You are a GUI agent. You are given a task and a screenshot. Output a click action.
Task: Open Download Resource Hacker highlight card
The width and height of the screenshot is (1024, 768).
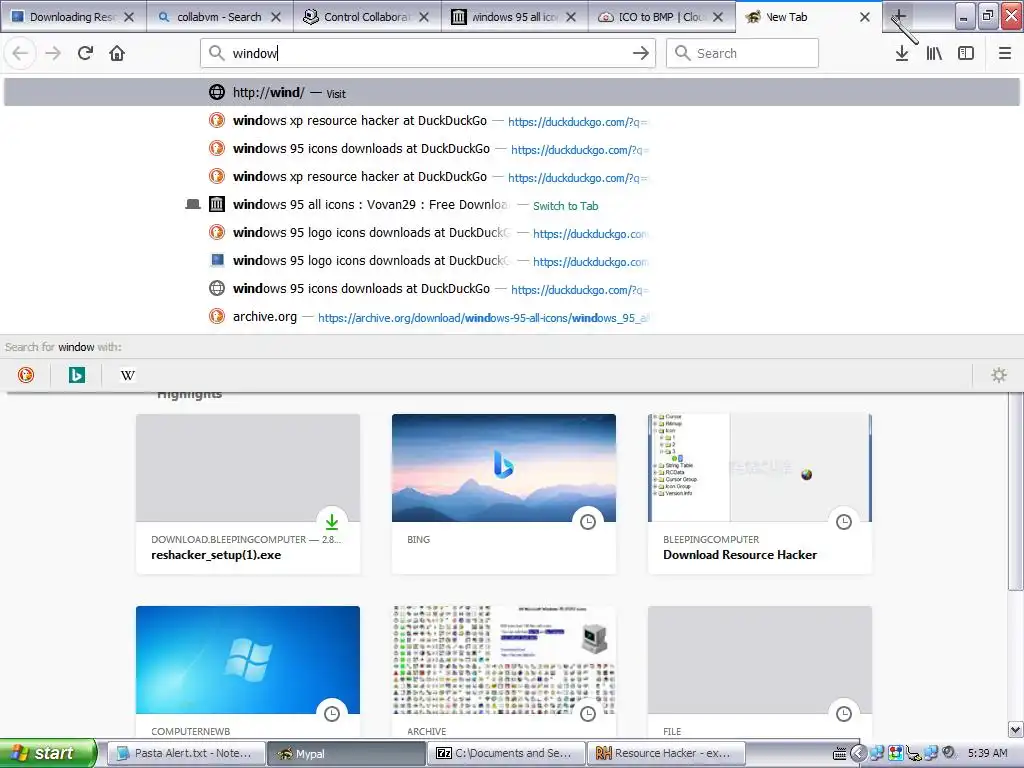760,494
